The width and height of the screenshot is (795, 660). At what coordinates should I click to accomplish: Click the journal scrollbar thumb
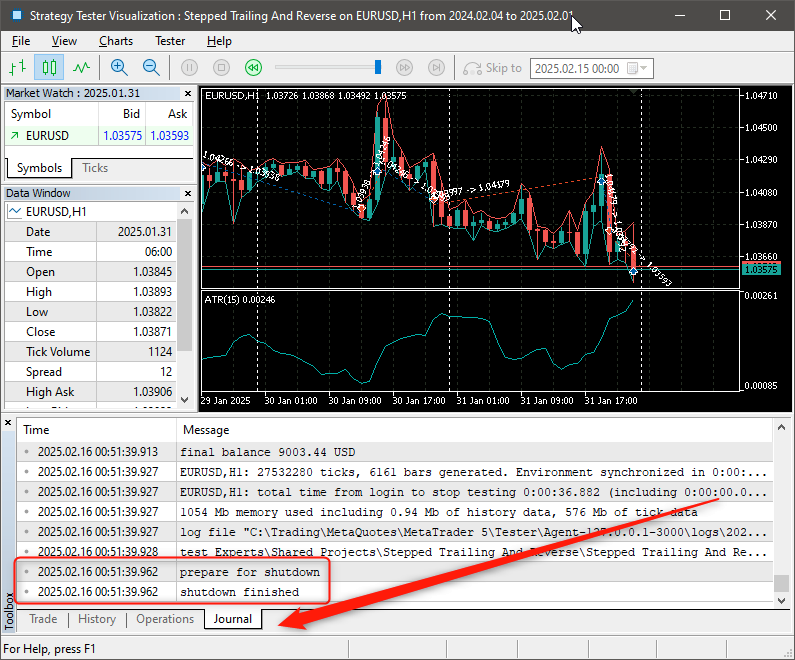point(781,583)
